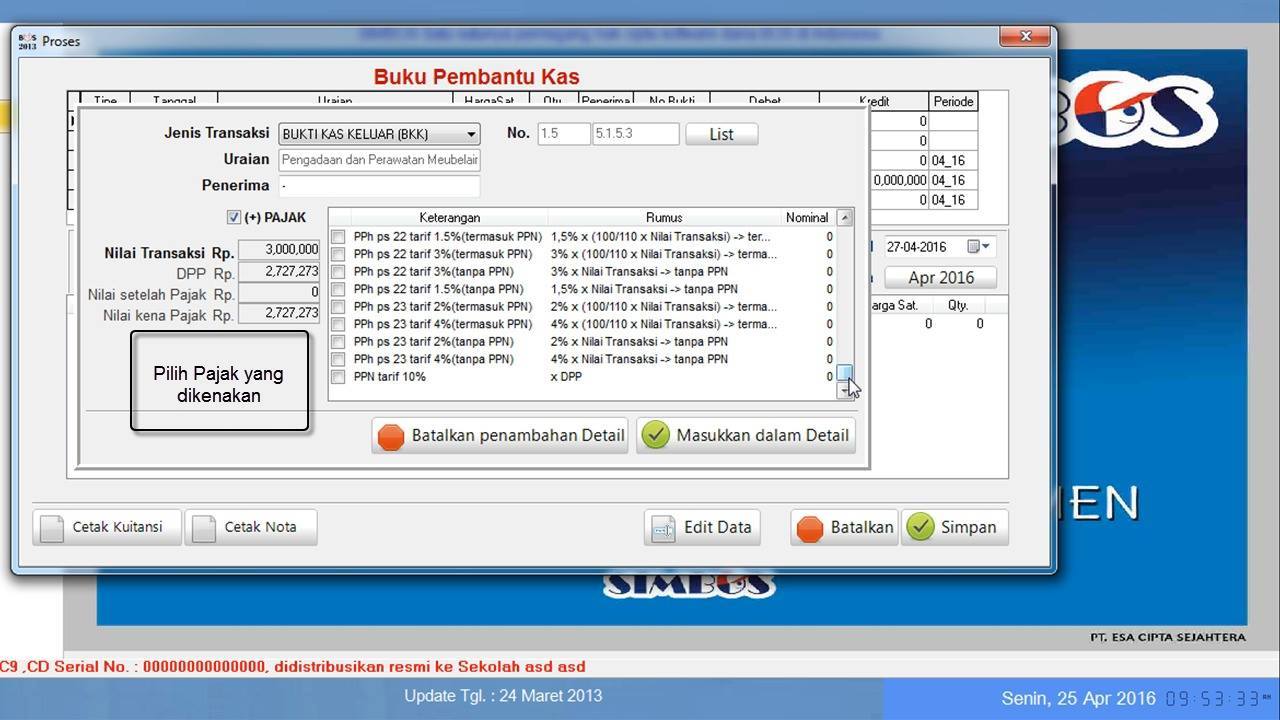Viewport: 1280px width, 720px height.
Task: Click the tax list scrollbar thumb
Action: [845, 374]
